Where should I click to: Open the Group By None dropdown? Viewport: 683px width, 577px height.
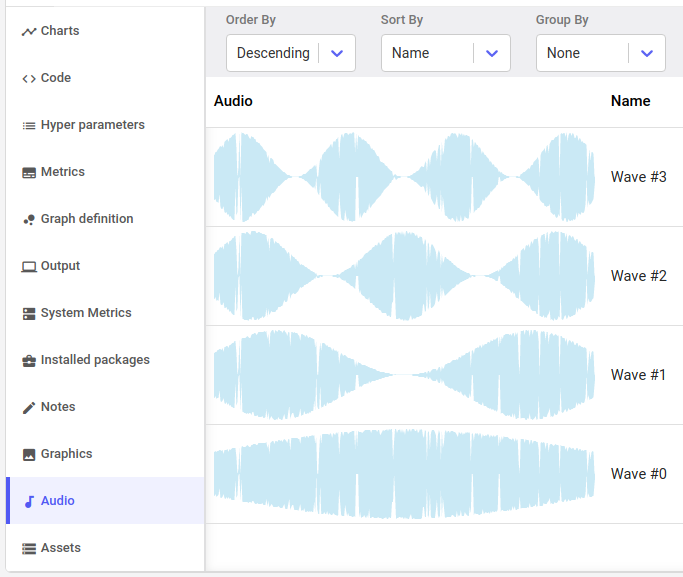(601, 53)
